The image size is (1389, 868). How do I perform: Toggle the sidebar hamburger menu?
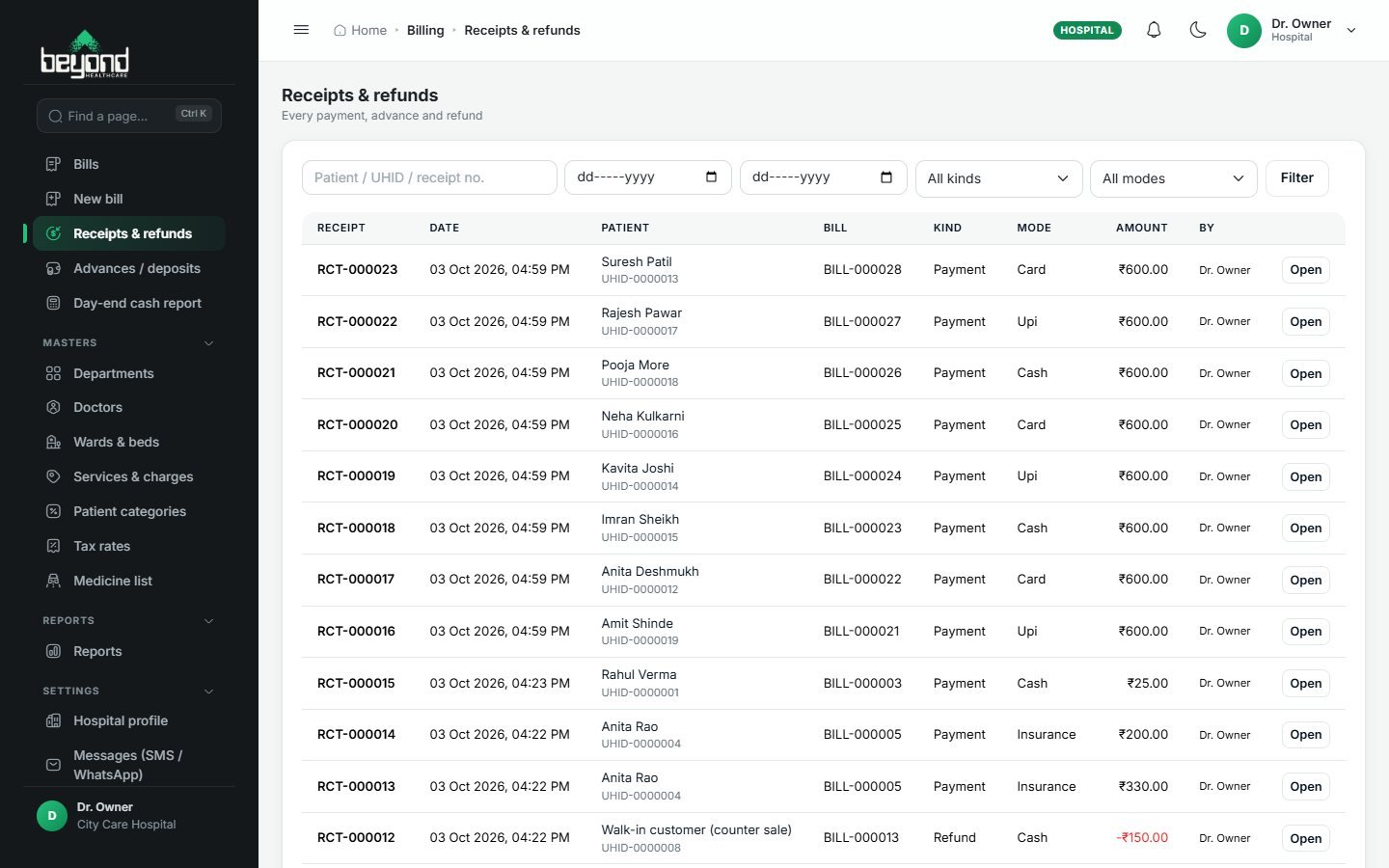pyautogui.click(x=301, y=30)
